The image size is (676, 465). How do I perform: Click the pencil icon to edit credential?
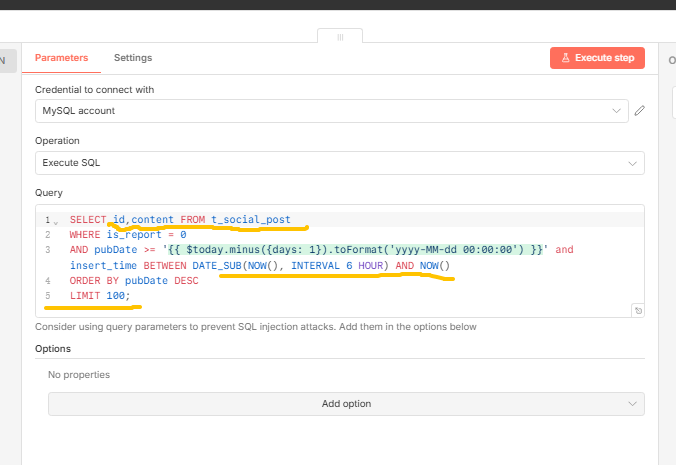coord(639,111)
